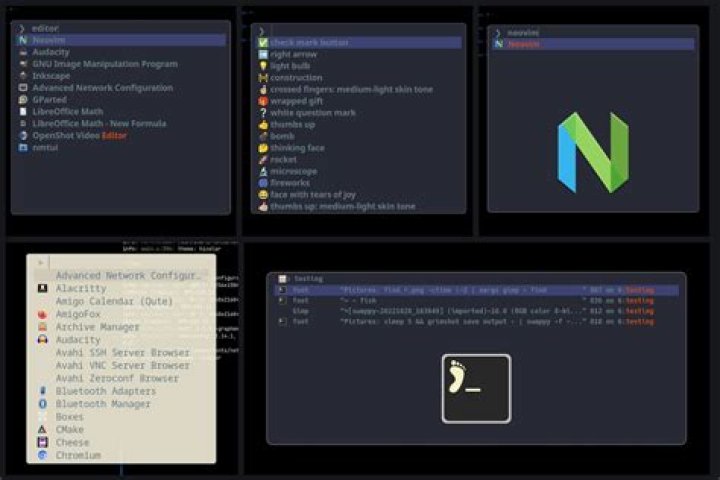720x480 pixels.
Task: Pick the bomb emoji
Action: (x=359, y=136)
